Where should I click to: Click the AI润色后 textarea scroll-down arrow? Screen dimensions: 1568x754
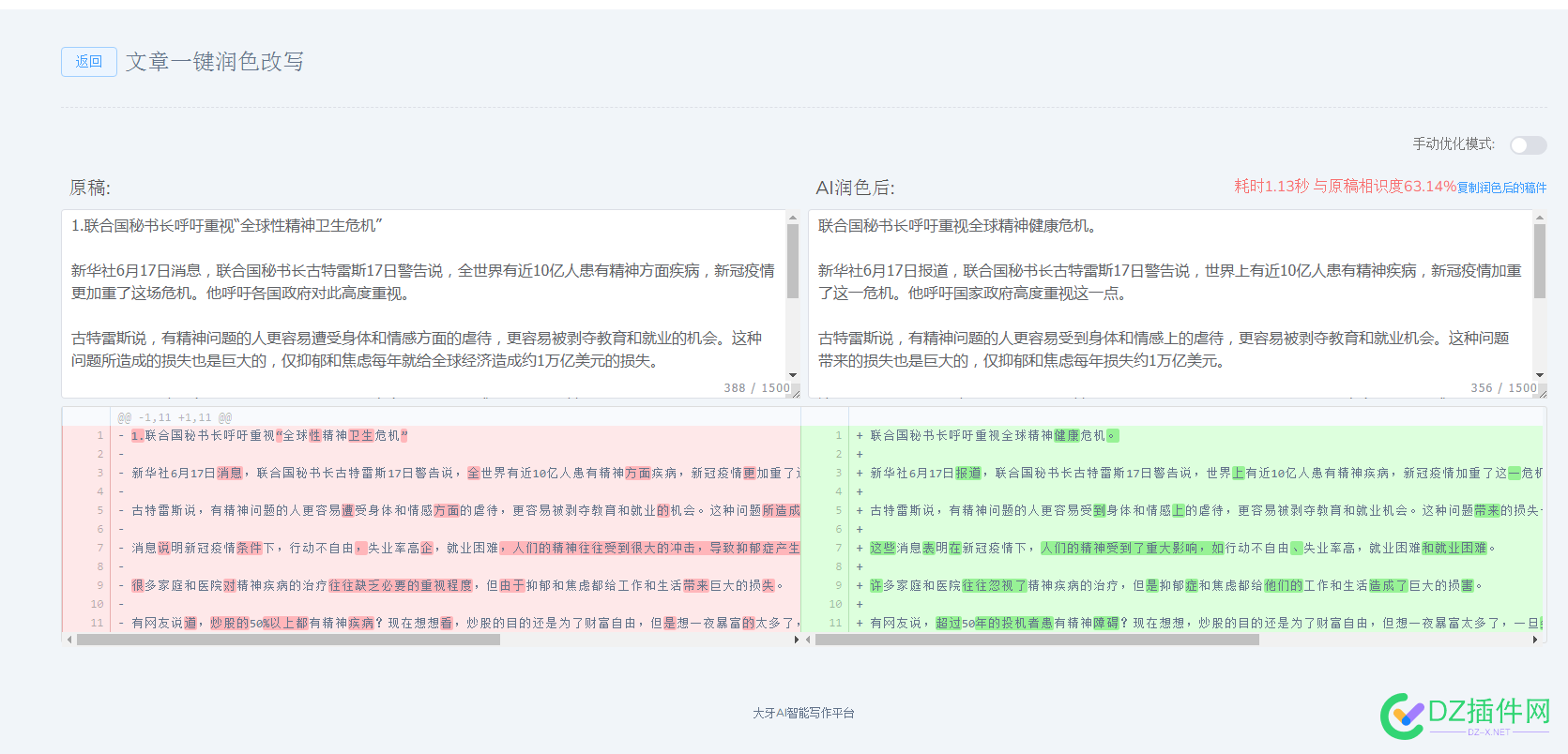tap(1540, 375)
